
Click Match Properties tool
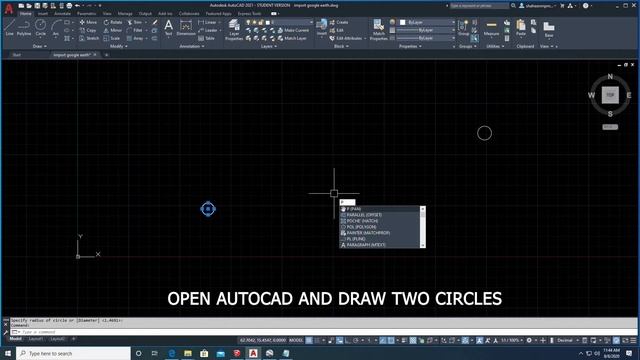[x=378, y=30]
